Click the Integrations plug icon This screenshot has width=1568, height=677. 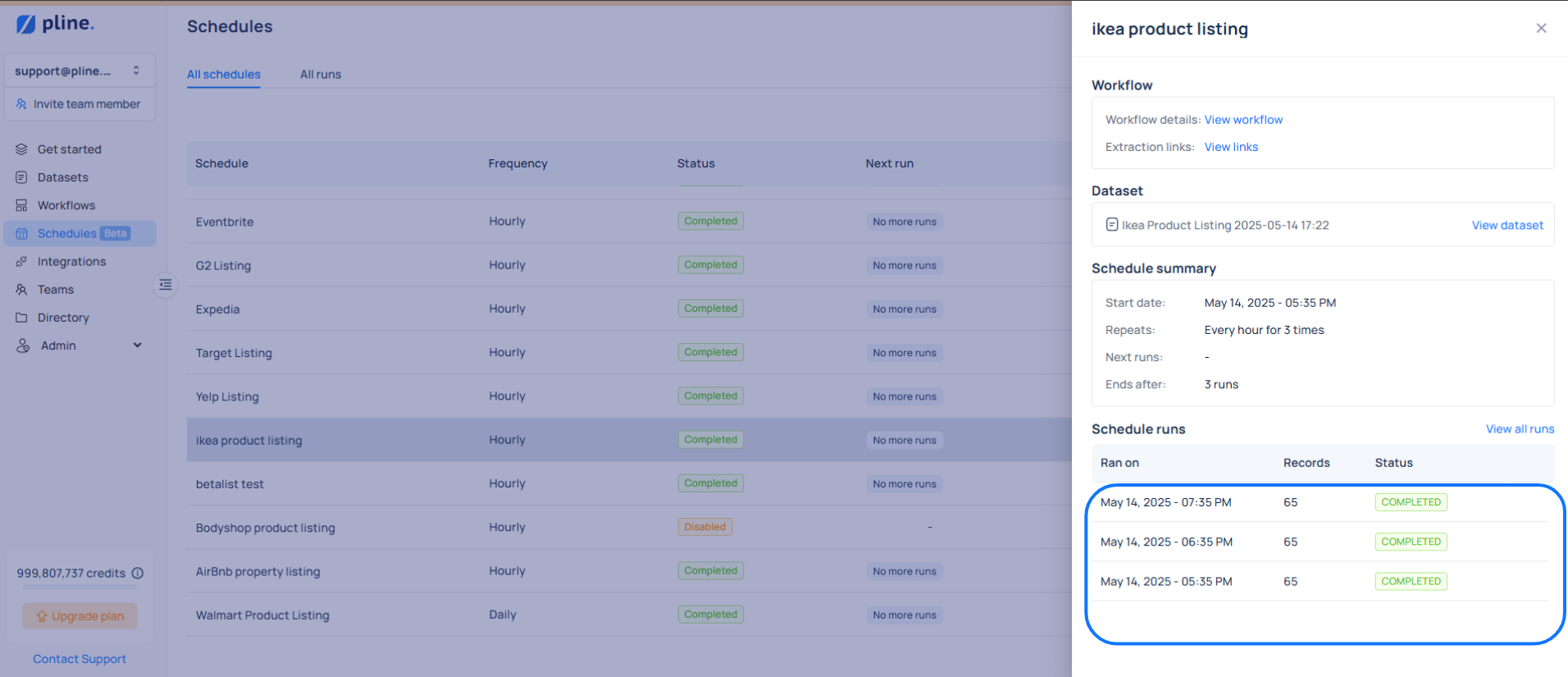pos(21,262)
